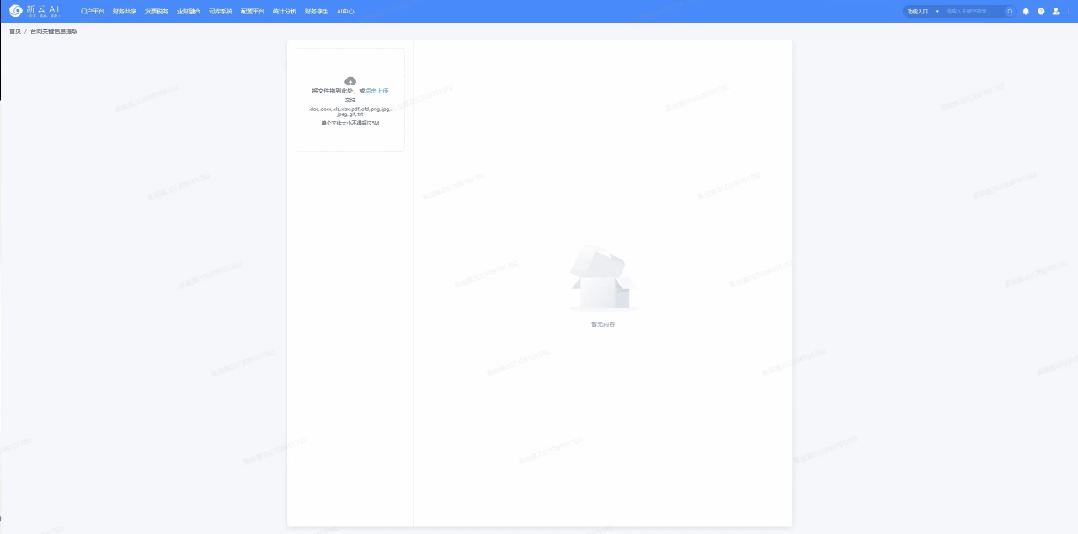Navigate to 首页 in the breadcrumb

pos(15,32)
